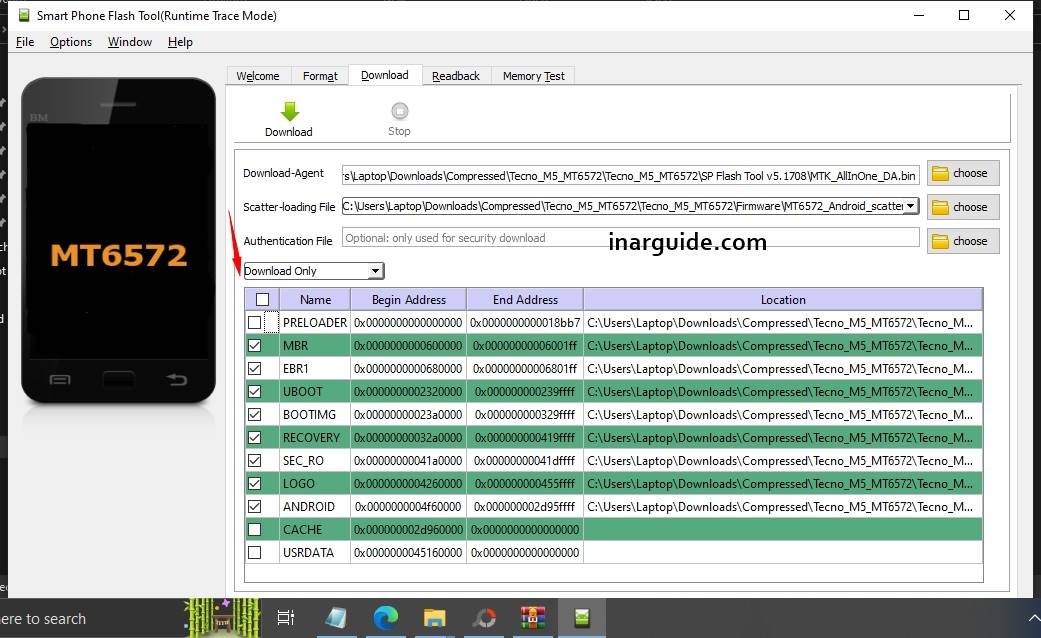Switch to the Welcome tab
Viewport: 1041px width, 638px height.
point(258,76)
